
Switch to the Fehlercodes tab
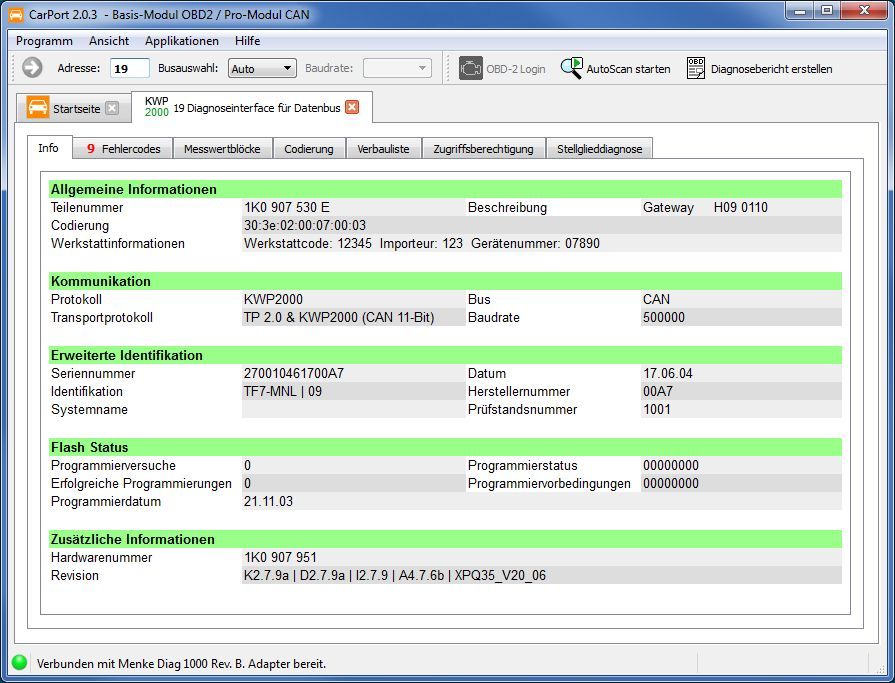123,149
